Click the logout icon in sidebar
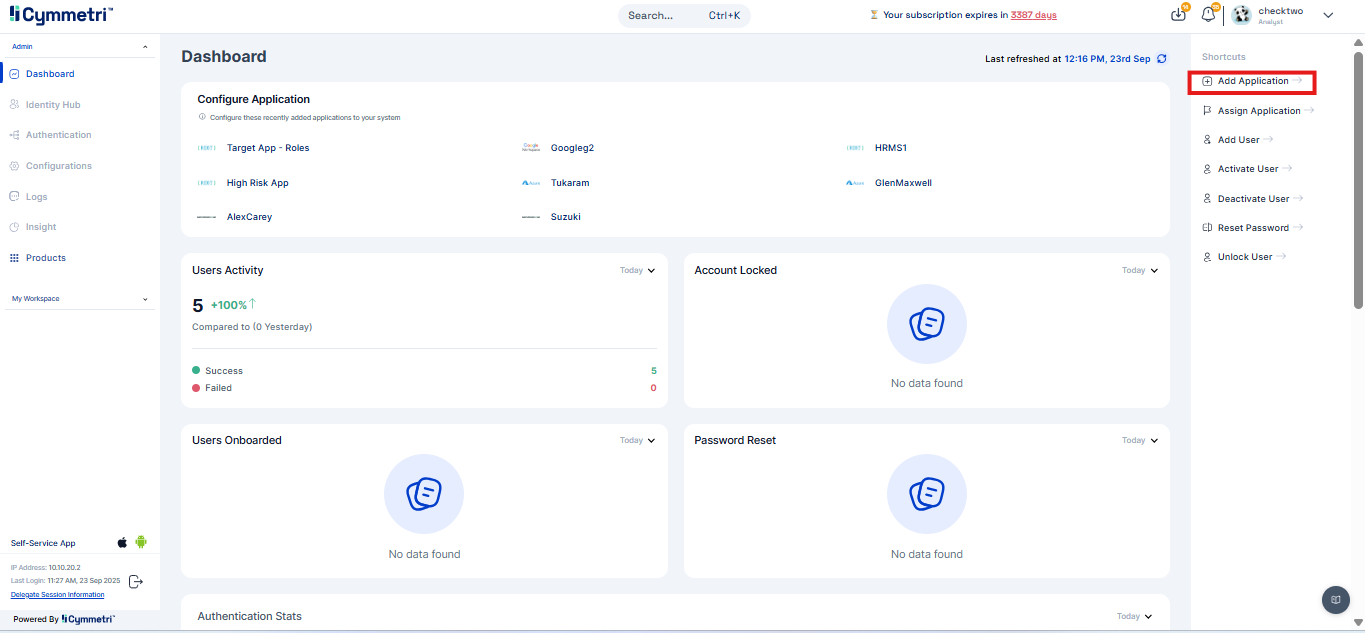1365x633 pixels. pyautogui.click(x=137, y=582)
